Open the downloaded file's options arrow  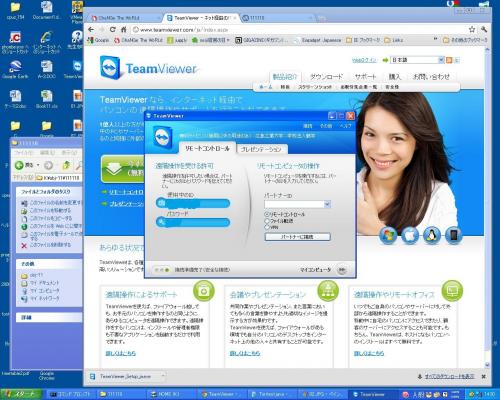[x=163, y=376]
